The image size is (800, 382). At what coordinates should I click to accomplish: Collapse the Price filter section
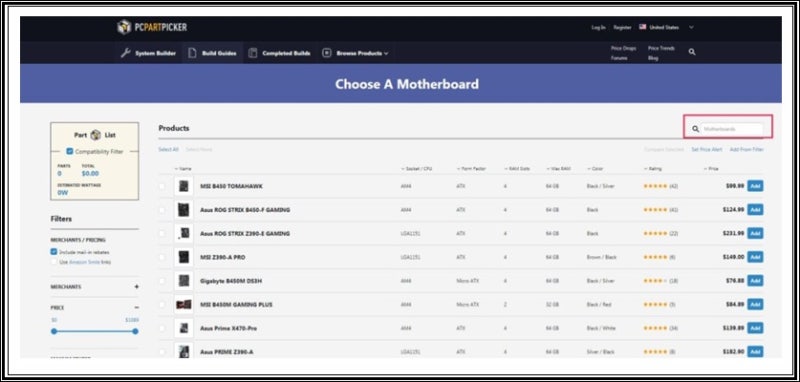point(136,308)
